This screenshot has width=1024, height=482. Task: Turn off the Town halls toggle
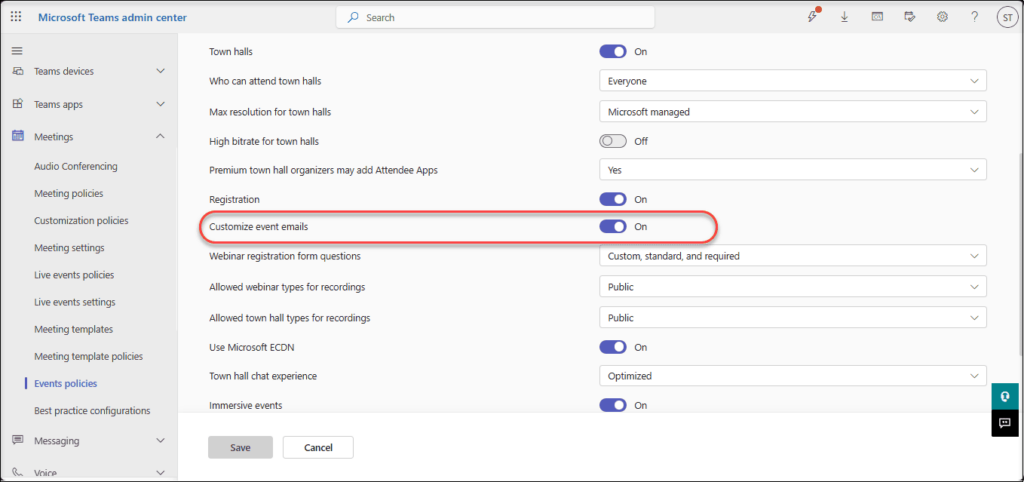pyautogui.click(x=613, y=52)
